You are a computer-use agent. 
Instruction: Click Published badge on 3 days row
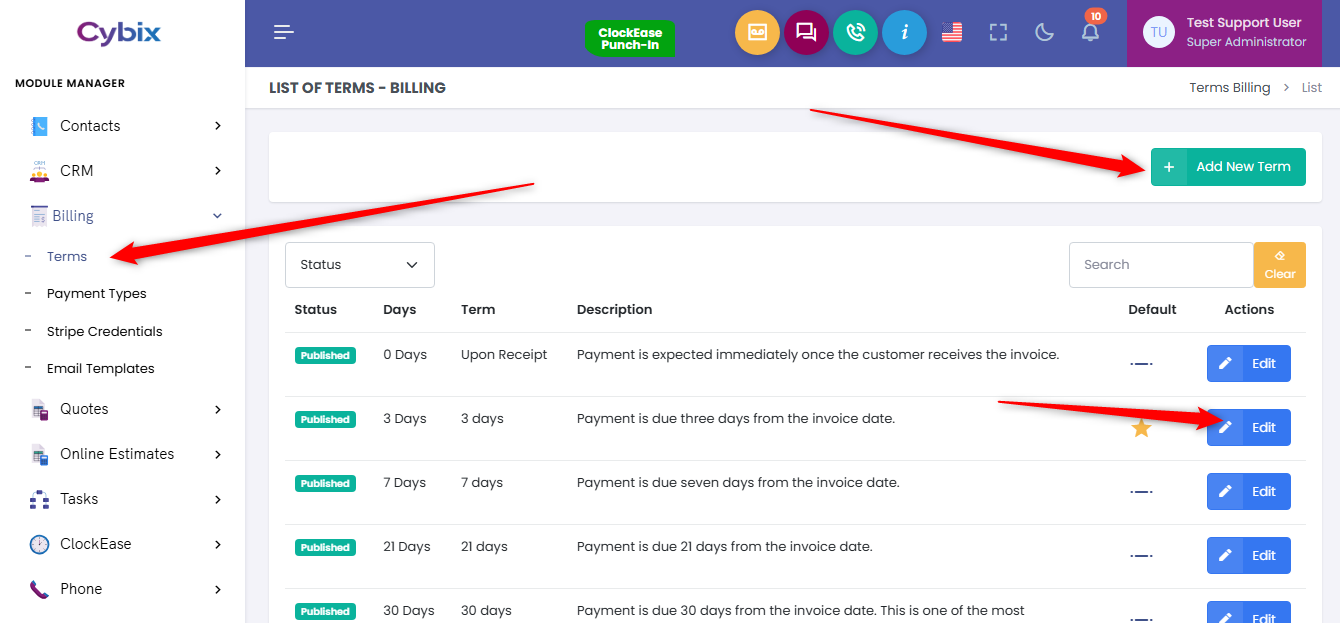pos(325,419)
